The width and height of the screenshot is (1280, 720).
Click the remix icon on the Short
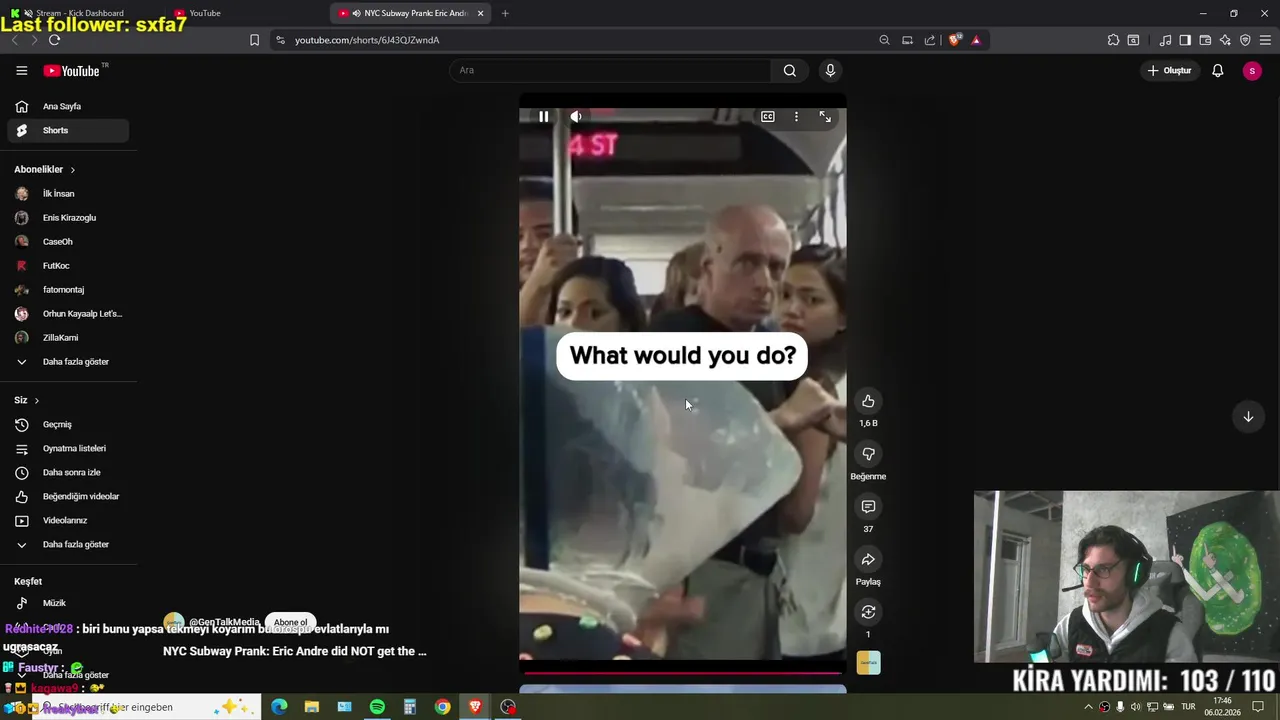[868, 612]
